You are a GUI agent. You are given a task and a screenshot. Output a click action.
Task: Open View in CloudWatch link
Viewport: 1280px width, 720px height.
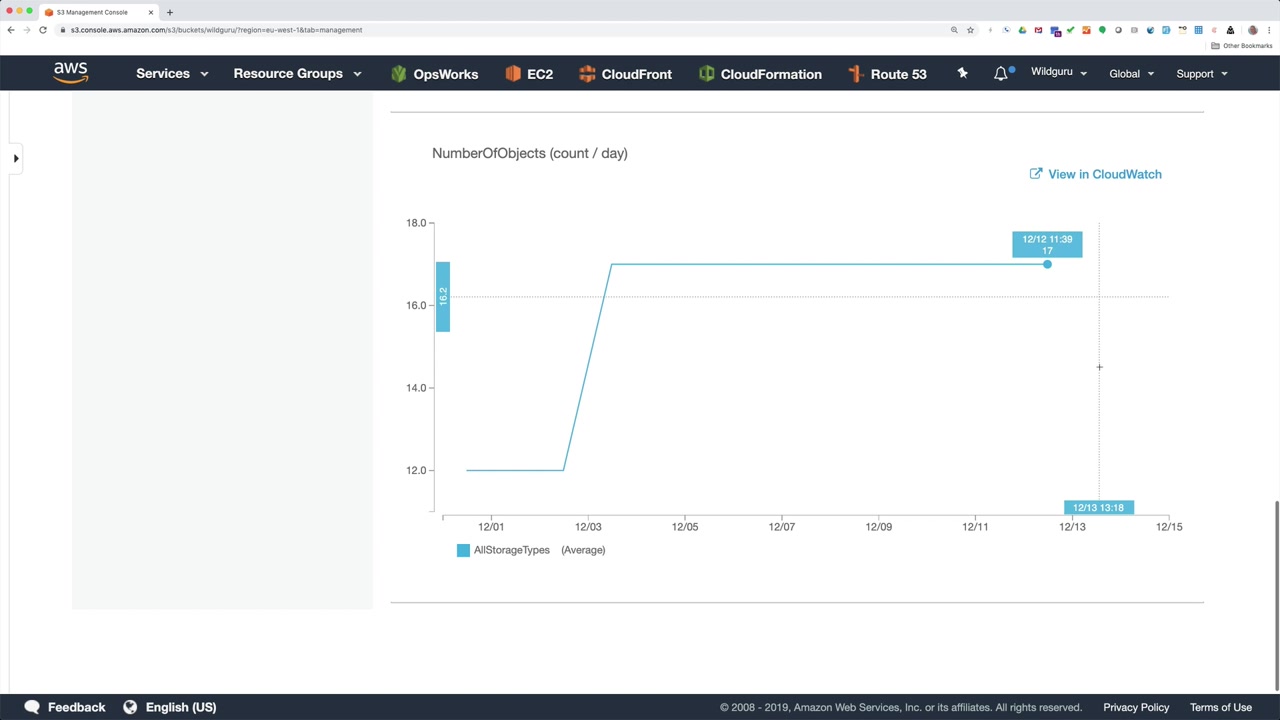[1095, 174]
